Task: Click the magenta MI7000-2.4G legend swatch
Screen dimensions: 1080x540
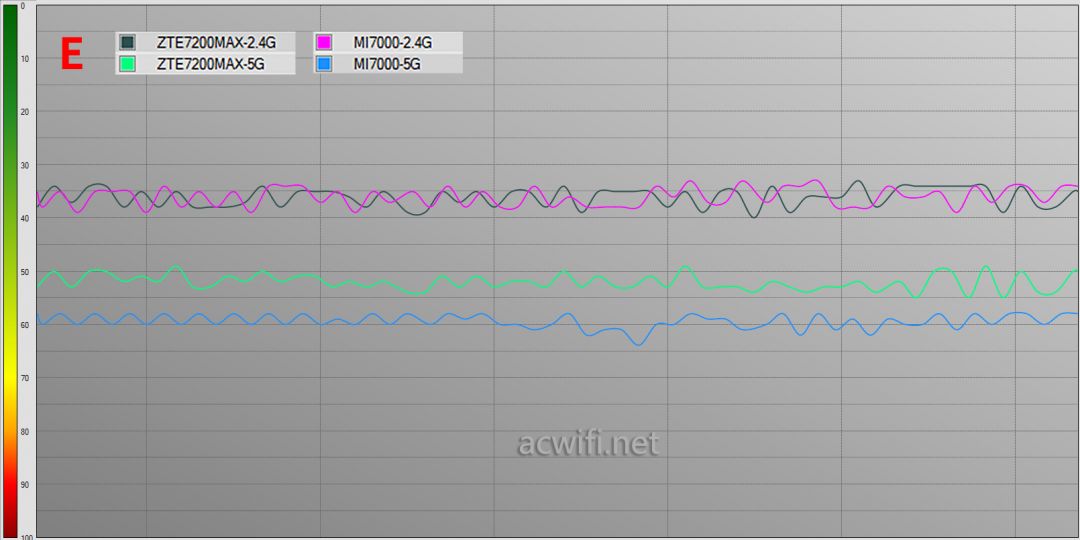Action: [324, 43]
